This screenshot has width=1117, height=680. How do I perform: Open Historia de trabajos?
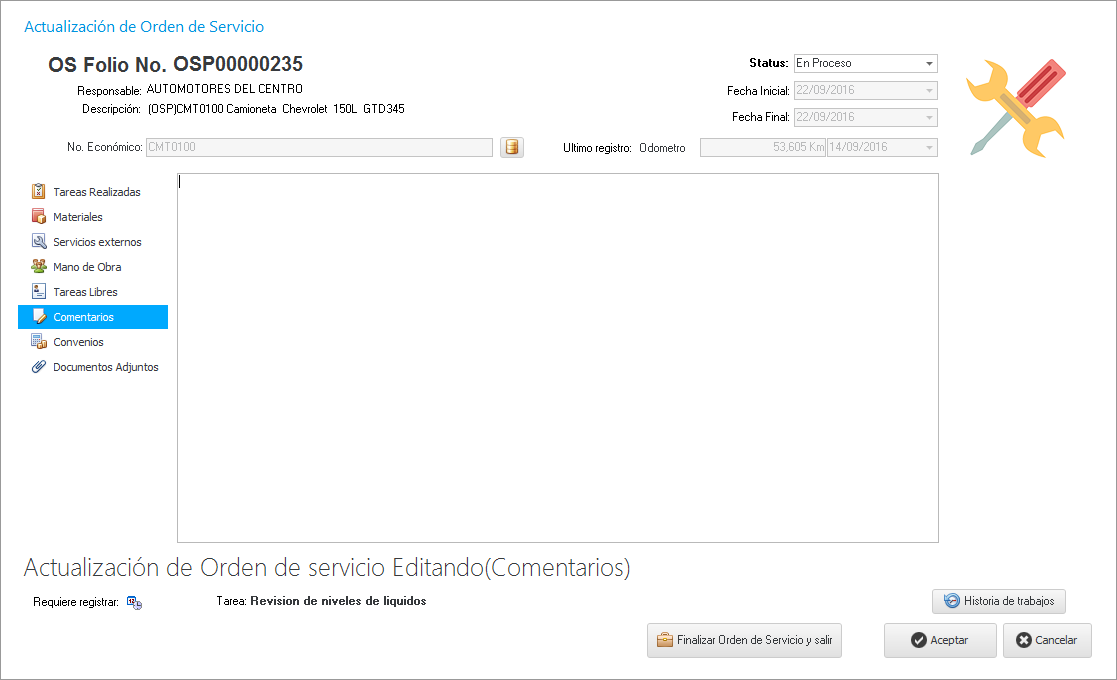pos(998,601)
